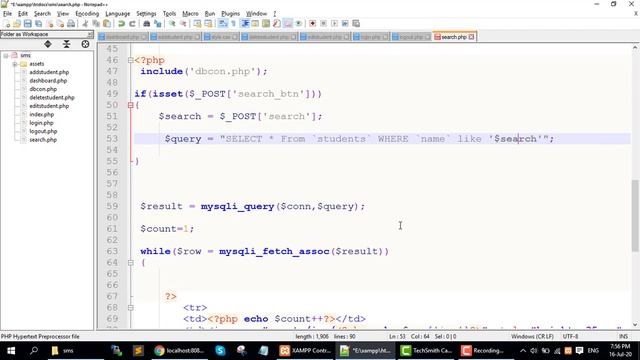Screen dimensions: 640x360
Task: Open index.php from the file tree
Action: 41,115
